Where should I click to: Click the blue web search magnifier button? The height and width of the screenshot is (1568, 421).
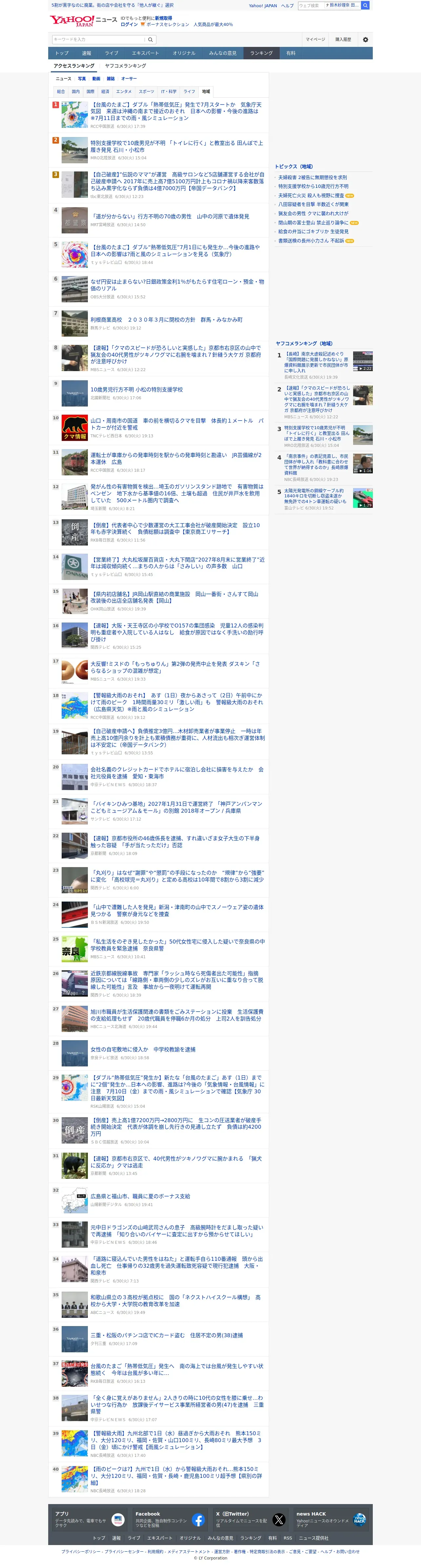(365, 6)
